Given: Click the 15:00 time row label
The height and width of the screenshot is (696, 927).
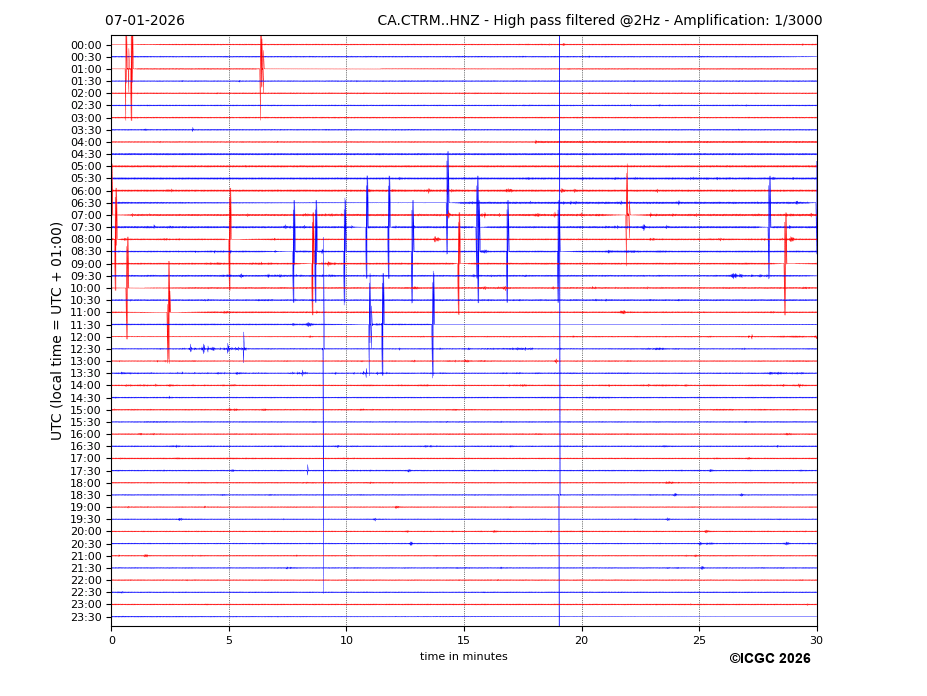Looking at the screenshot, I should click(x=86, y=410).
